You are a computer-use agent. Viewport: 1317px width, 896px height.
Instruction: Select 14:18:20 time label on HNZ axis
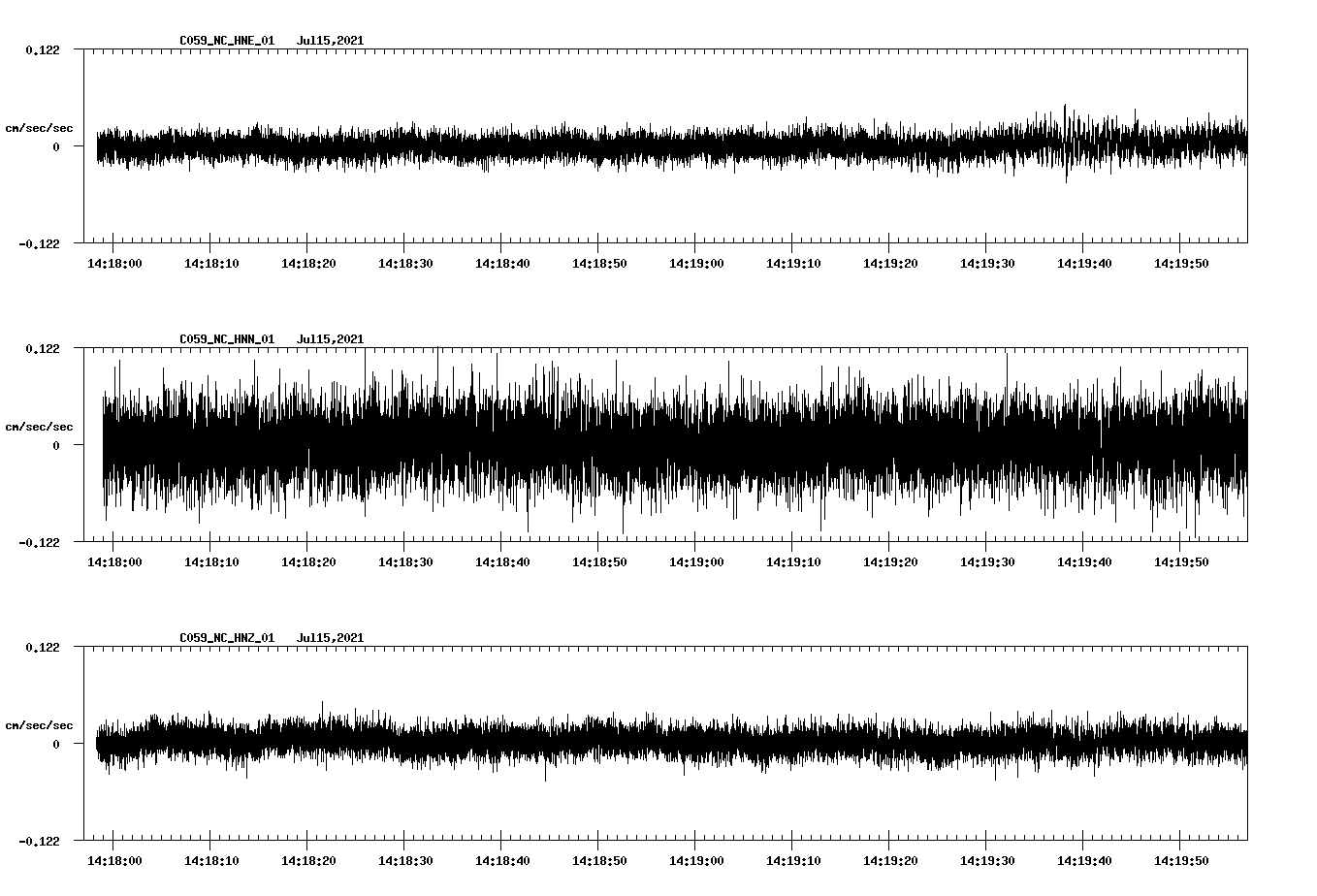[x=308, y=861]
